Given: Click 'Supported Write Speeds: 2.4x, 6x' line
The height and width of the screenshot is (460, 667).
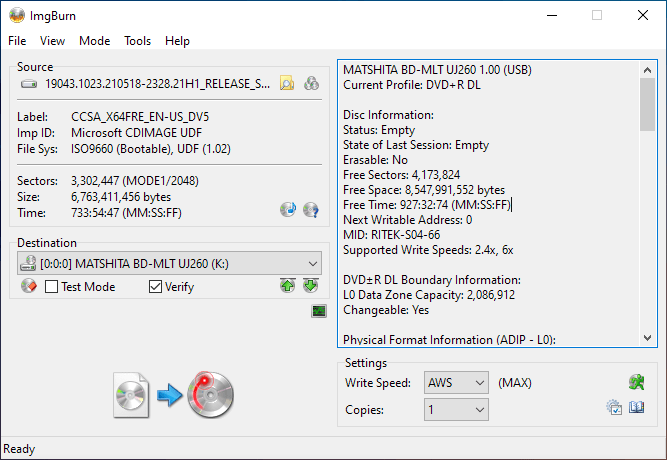Looking at the screenshot, I should 428,250.
